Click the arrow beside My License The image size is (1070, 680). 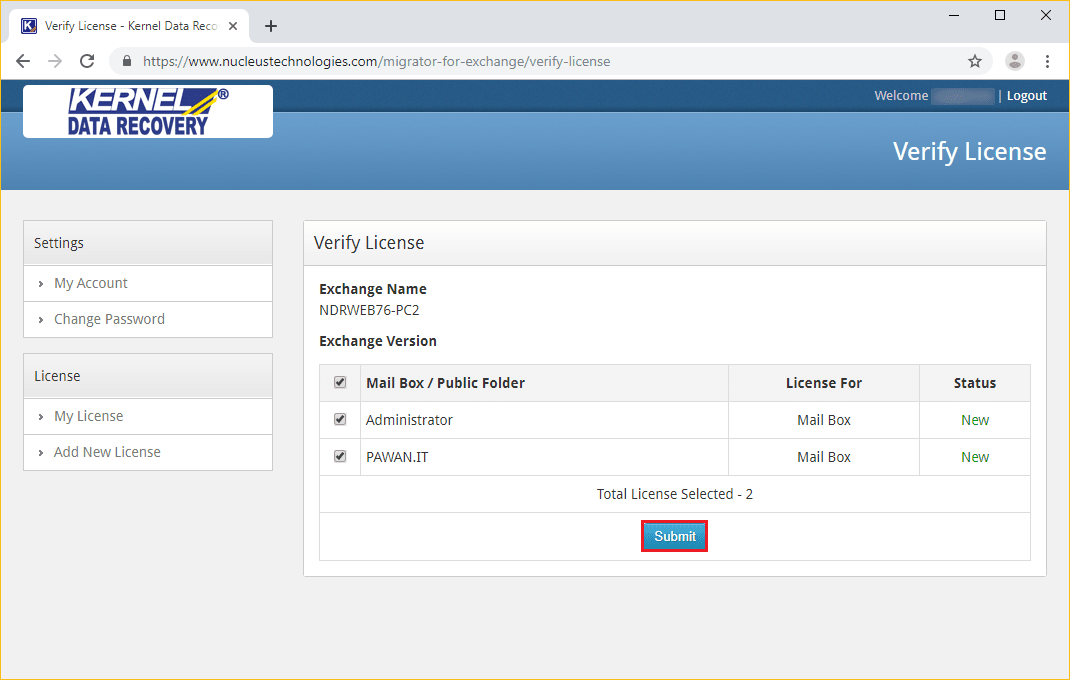[x=41, y=417]
